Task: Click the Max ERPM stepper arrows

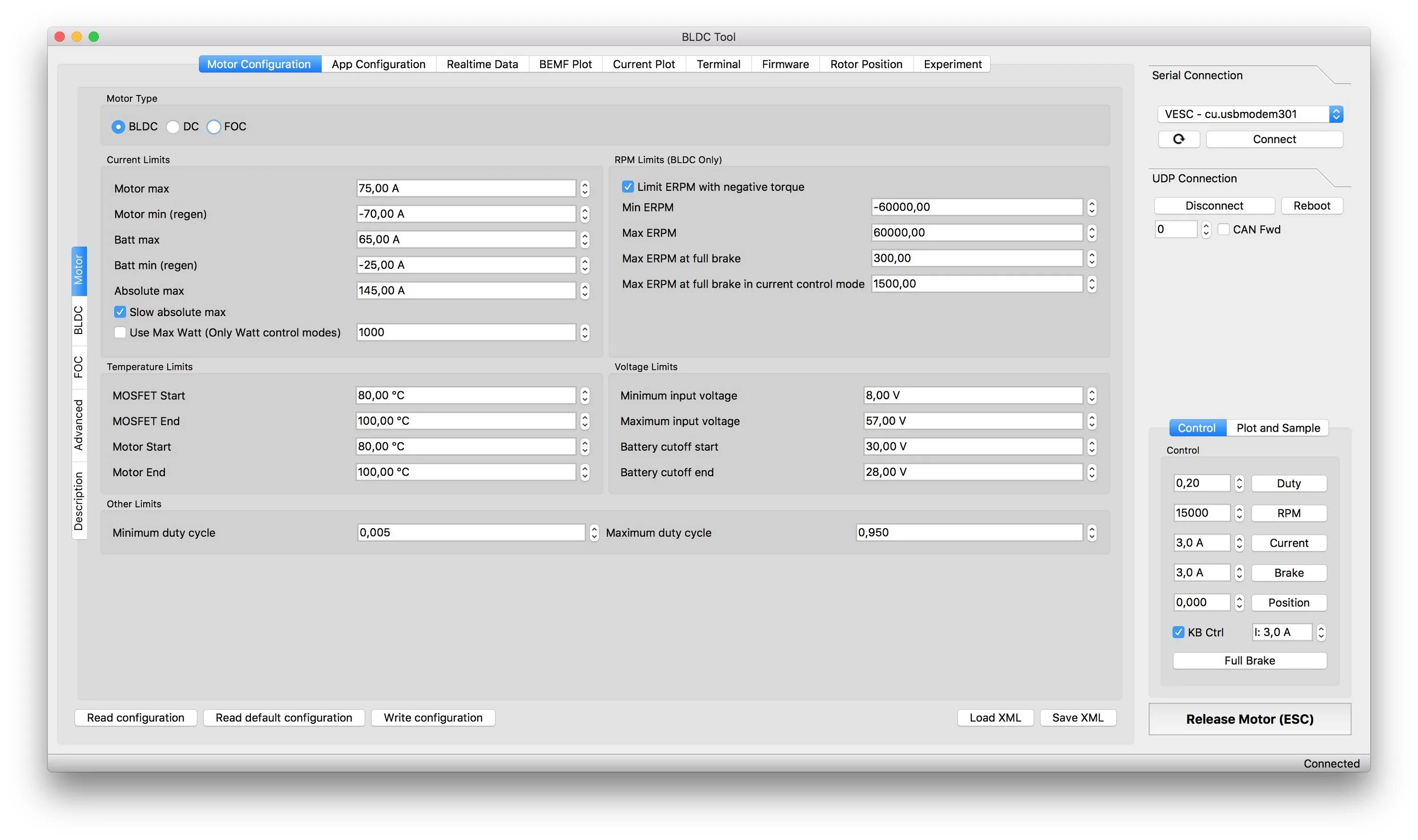Action: tap(1092, 232)
